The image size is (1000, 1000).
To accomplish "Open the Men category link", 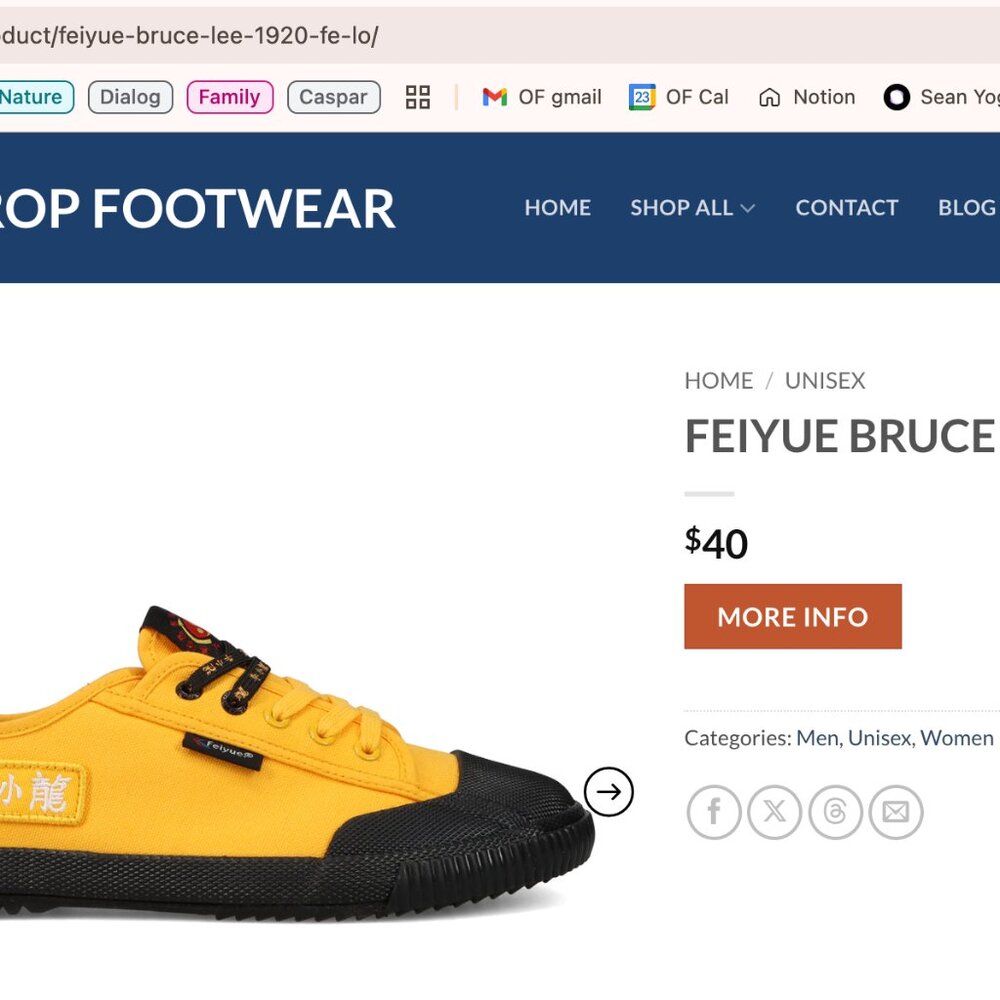I will [x=815, y=738].
